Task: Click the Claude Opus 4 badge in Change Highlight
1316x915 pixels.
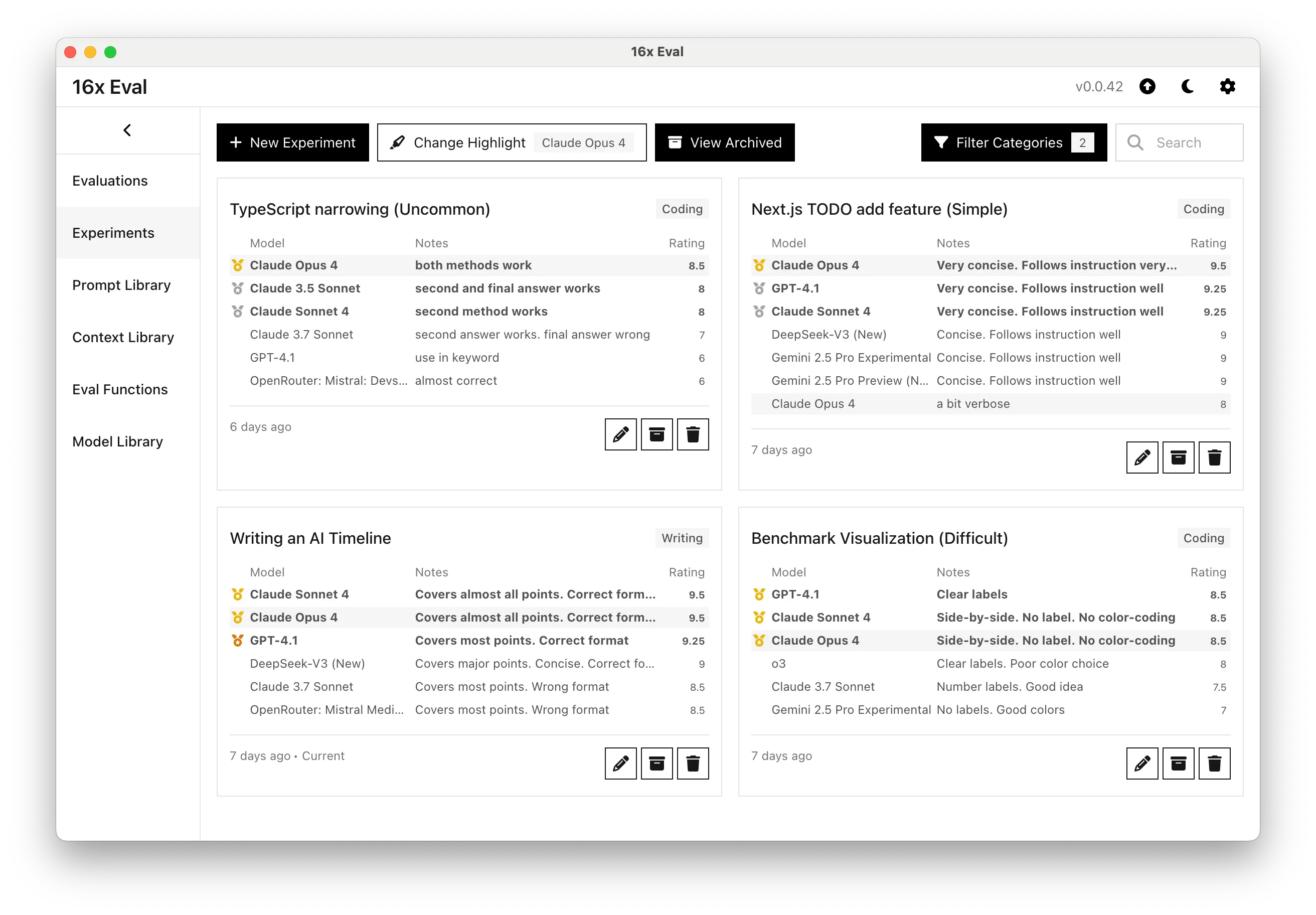Action: (x=583, y=142)
